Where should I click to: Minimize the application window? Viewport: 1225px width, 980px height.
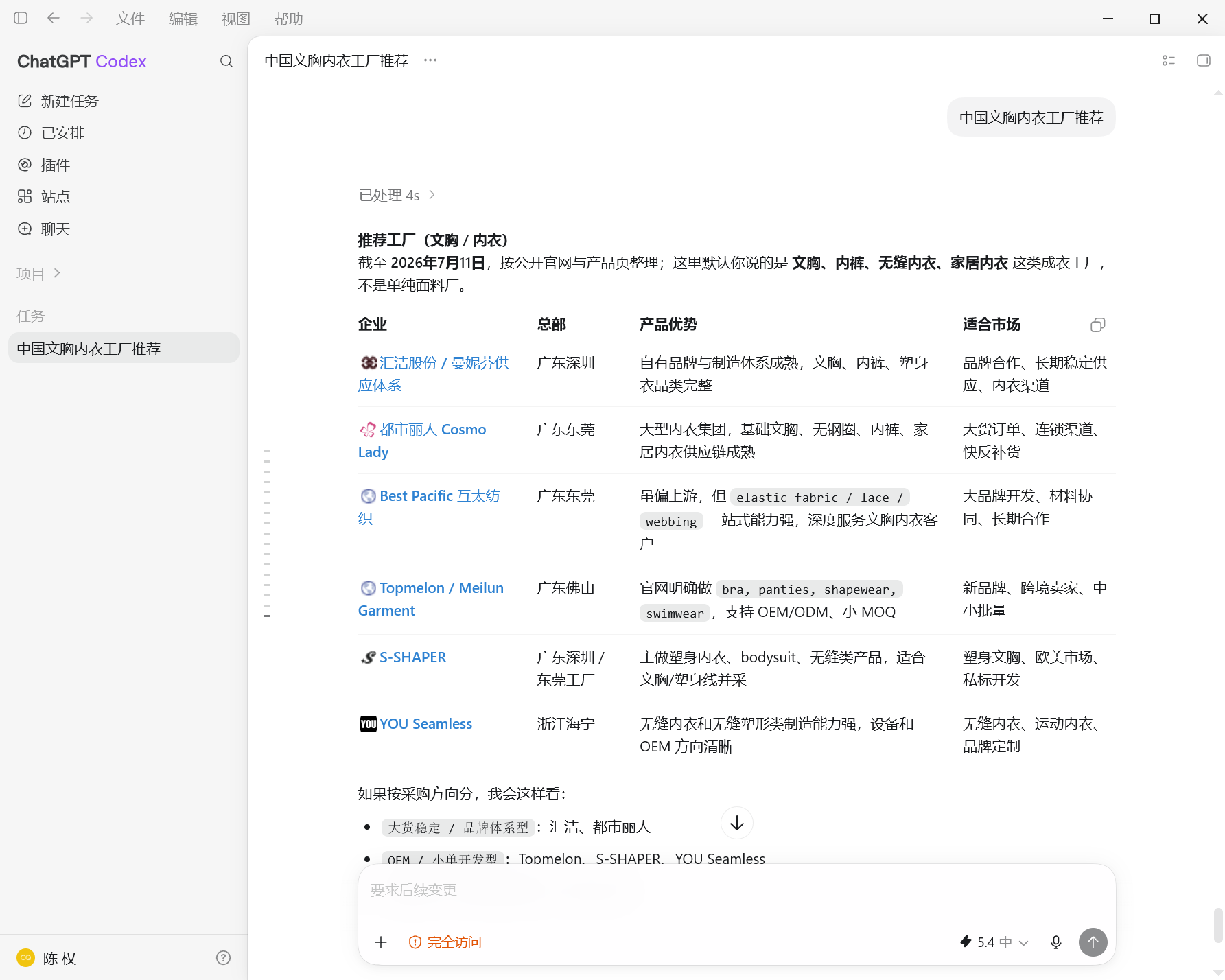pos(1108,19)
